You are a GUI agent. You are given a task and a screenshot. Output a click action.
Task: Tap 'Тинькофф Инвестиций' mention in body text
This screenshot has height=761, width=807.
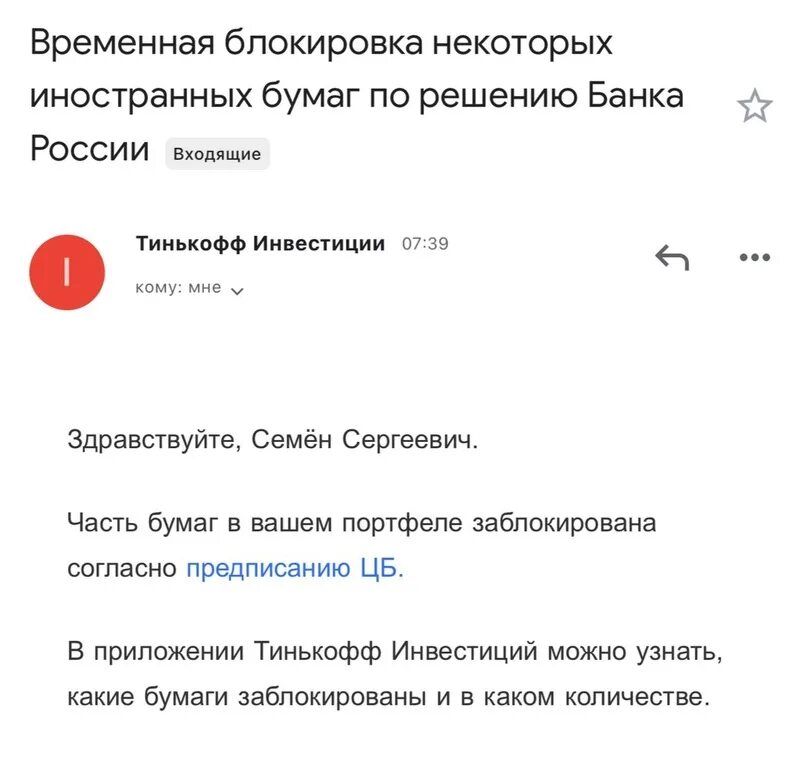[396, 651]
